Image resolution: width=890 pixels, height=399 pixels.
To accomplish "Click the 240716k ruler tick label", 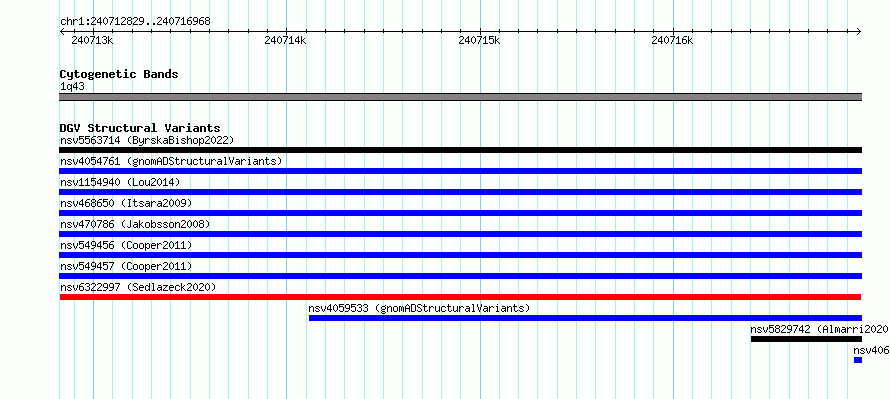I will tap(673, 40).
